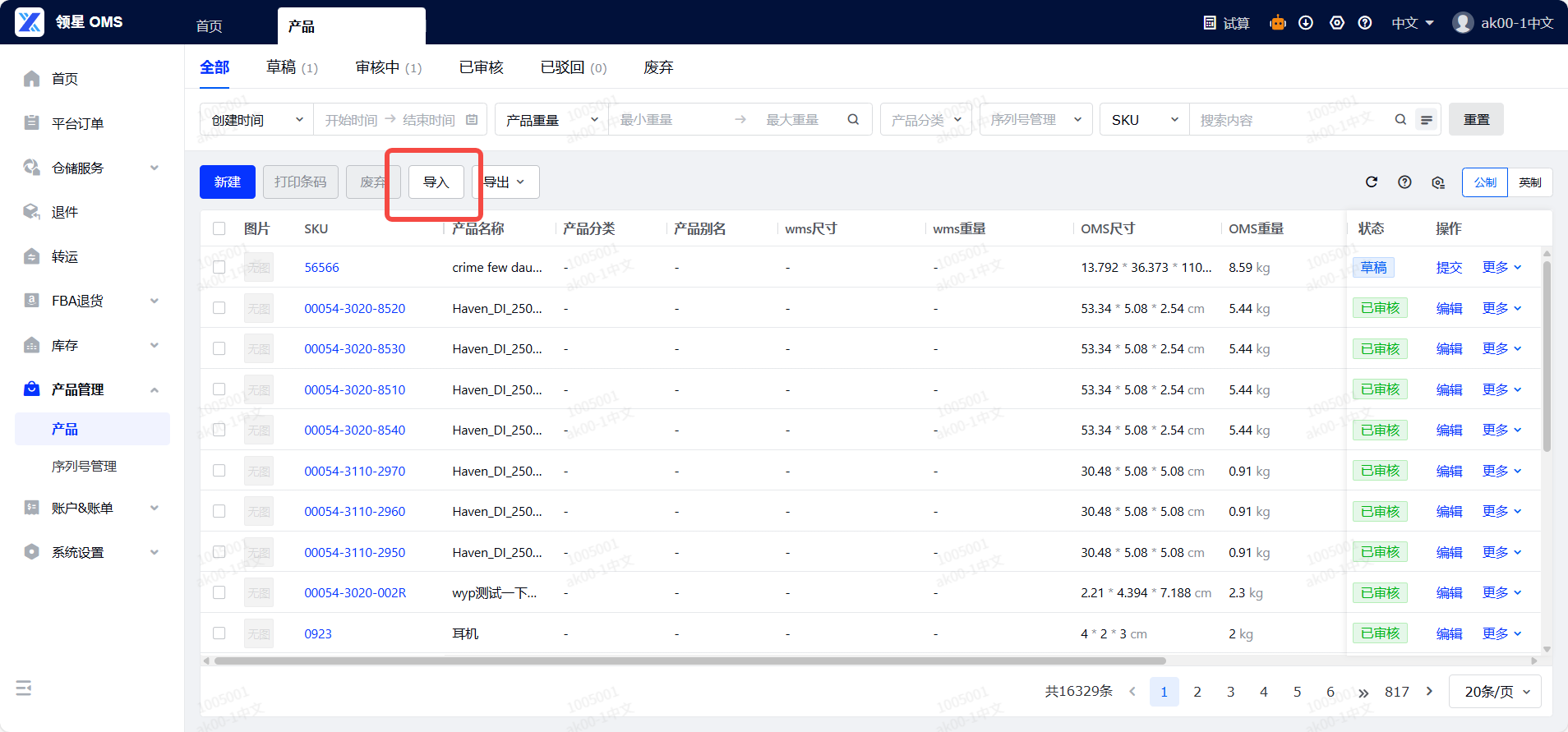Screen dimensions: 1568x732
Task: Check the row for SKU 00054-3020-8520
Action: coord(219,308)
